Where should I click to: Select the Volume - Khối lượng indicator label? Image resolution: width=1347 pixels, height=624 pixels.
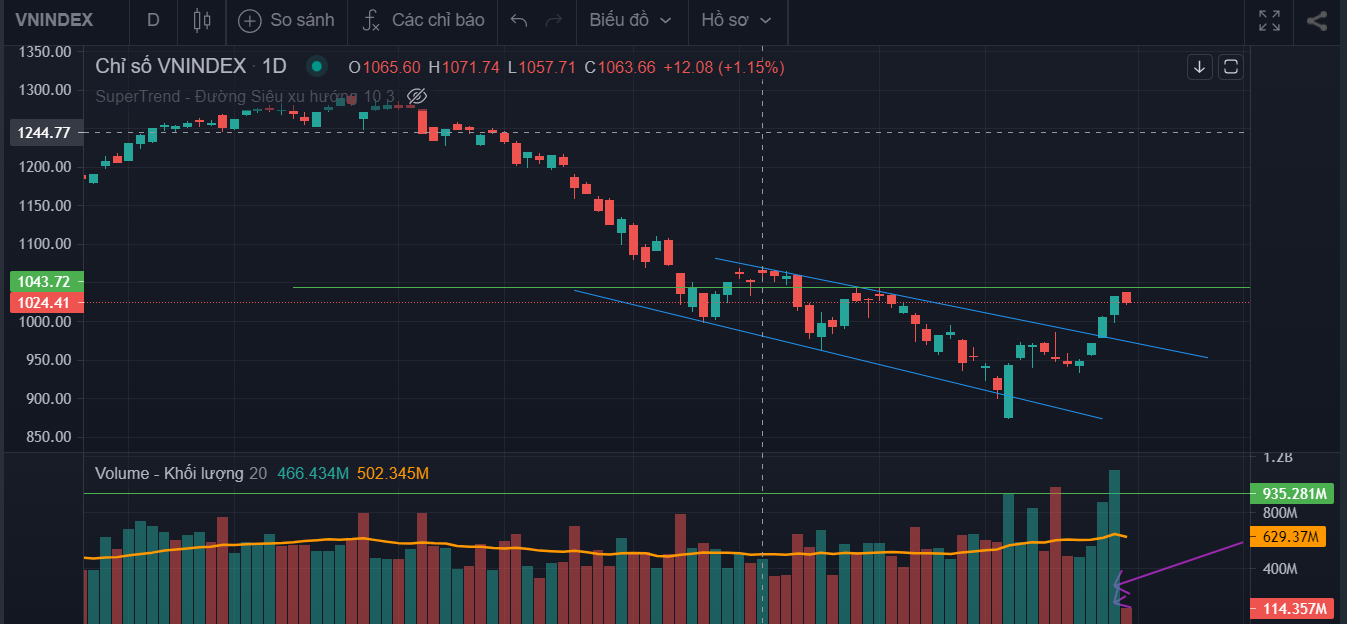pos(169,473)
